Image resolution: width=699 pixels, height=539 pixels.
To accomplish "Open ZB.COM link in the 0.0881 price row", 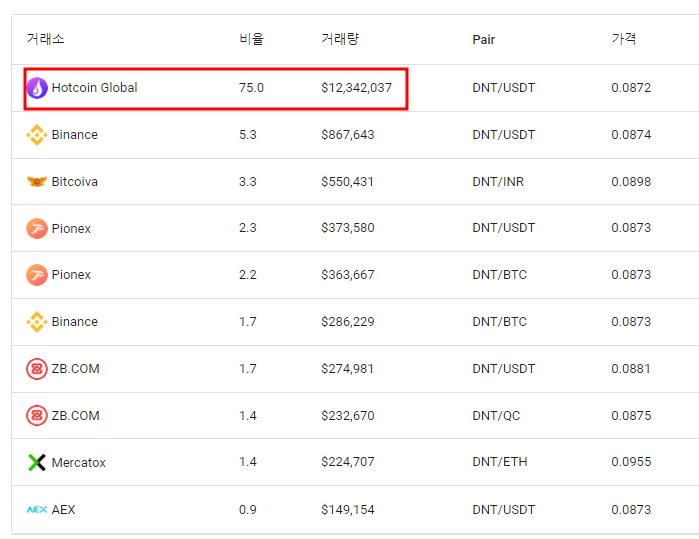I will point(75,369).
